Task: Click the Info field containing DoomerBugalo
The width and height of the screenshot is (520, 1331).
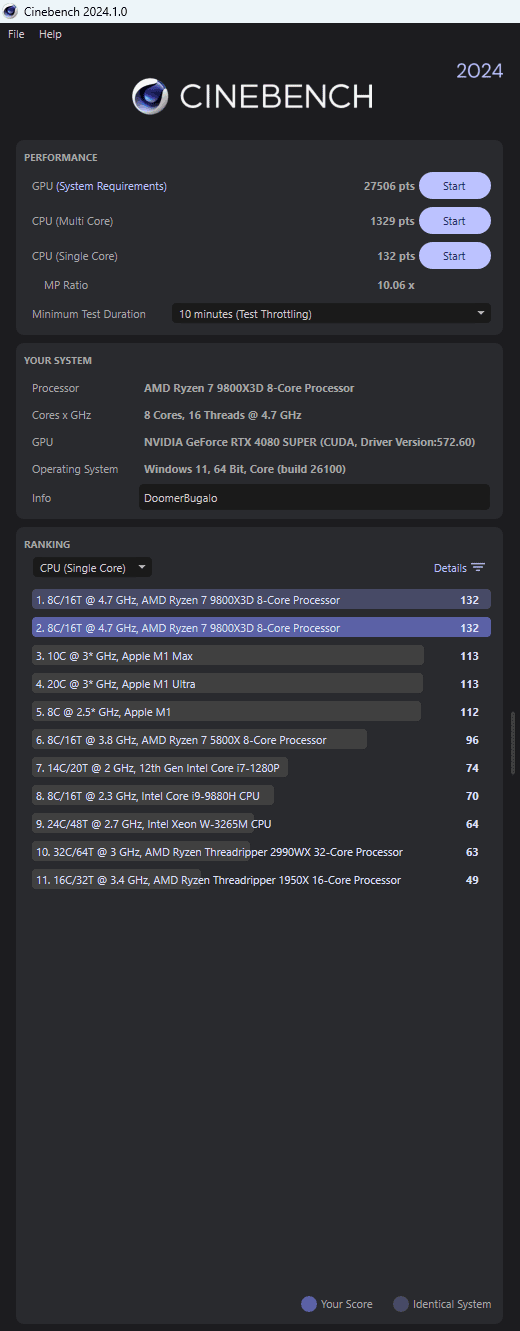Action: pyautogui.click(x=314, y=498)
